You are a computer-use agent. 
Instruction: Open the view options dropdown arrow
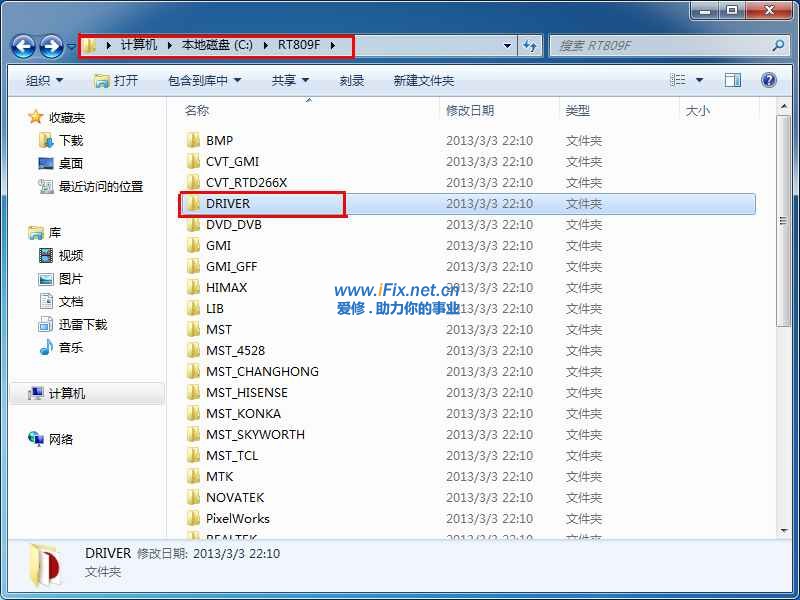click(699, 80)
